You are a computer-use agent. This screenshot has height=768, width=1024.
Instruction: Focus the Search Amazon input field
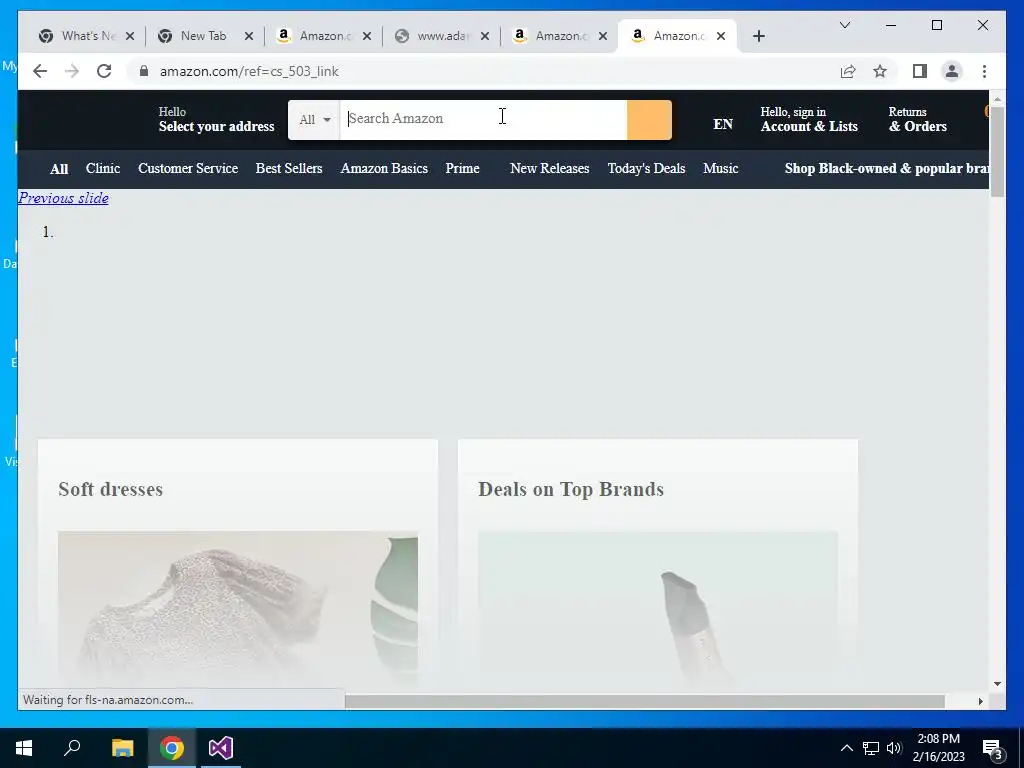pos(483,120)
